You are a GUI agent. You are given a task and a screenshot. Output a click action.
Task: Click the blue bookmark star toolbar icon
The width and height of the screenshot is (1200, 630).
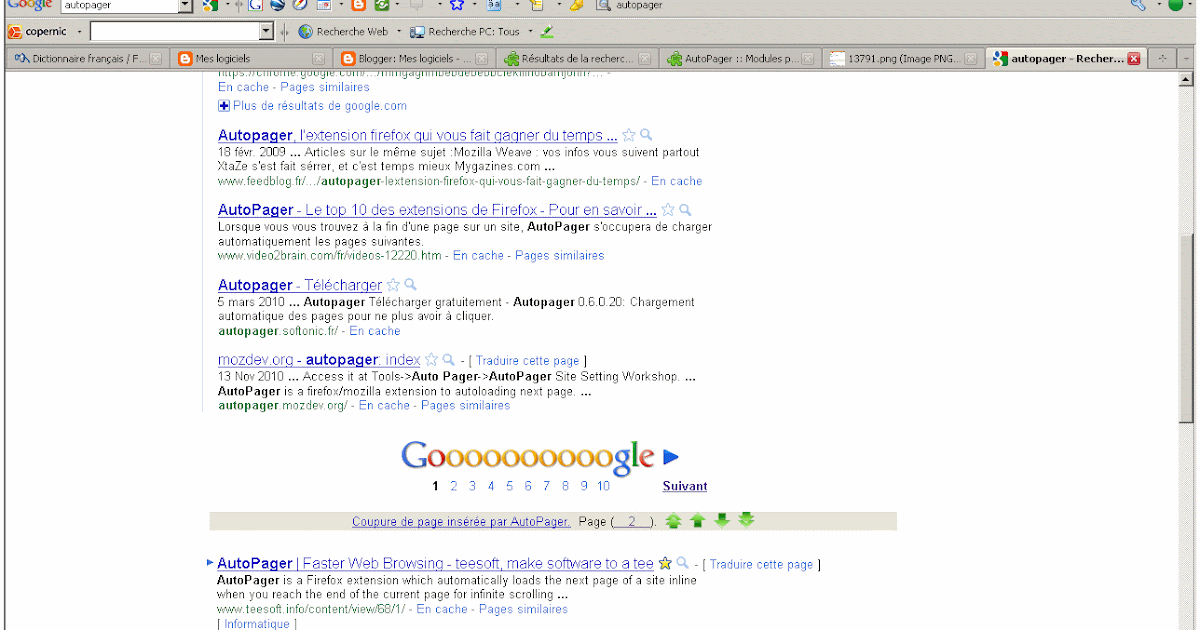point(457,5)
